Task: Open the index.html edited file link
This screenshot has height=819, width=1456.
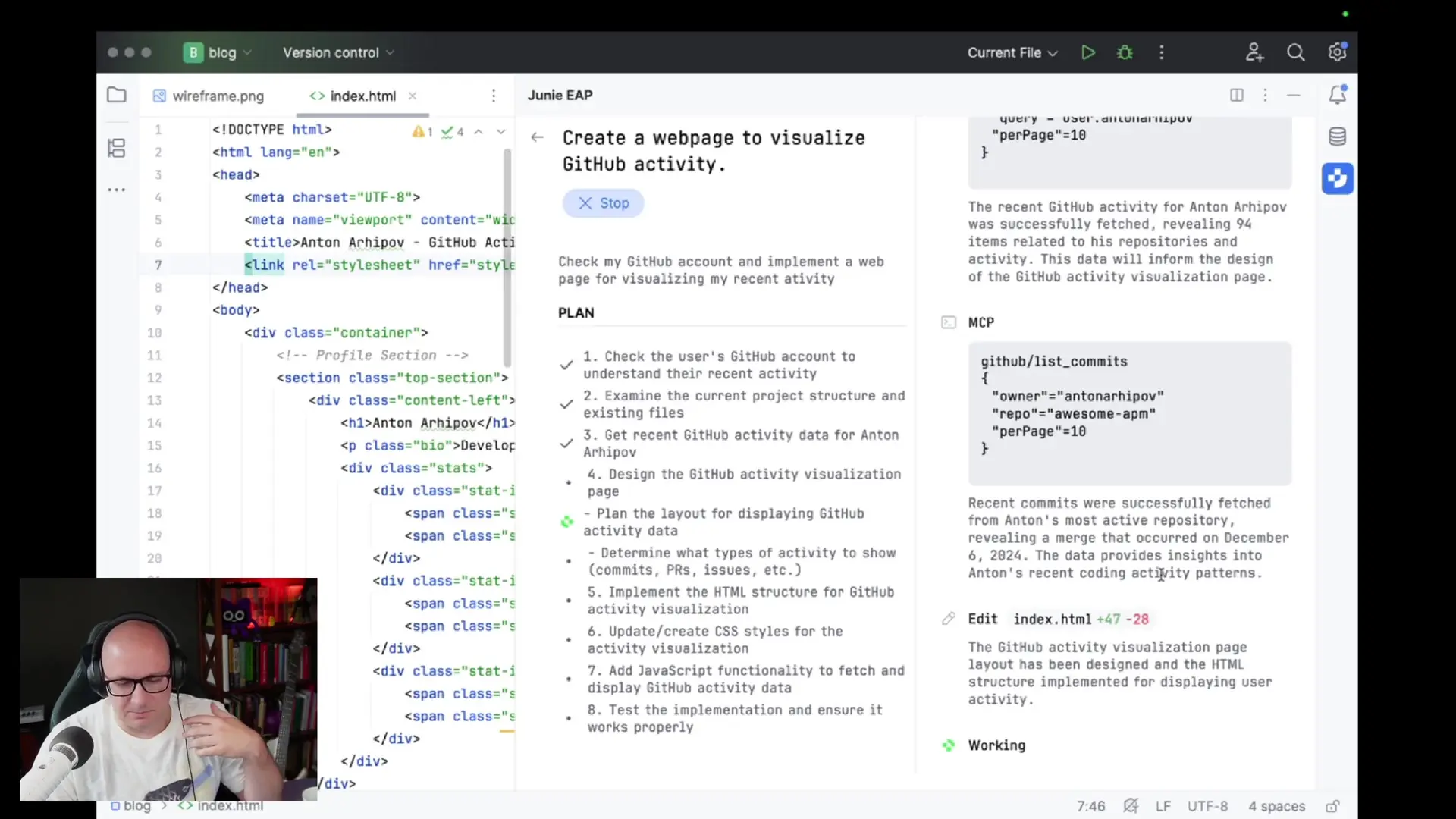Action: (x=1052, y=619)
